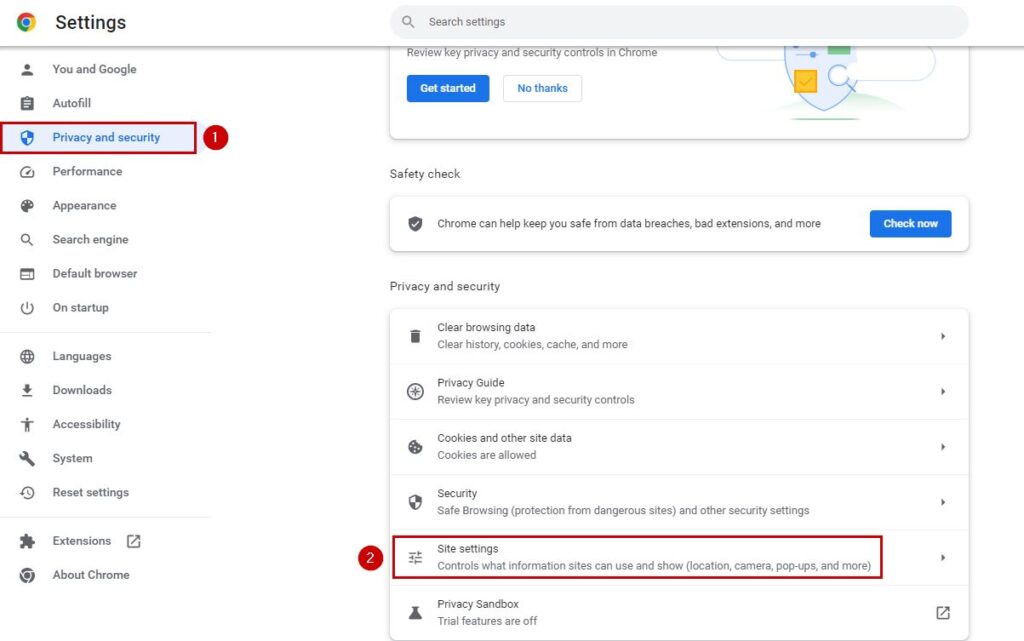Click the You and Google person icon

click(x=27, y=69)
